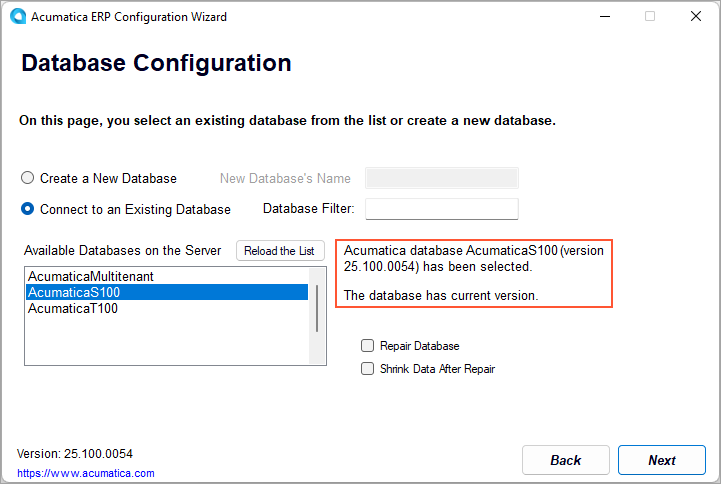Screen dimensions: 721x484
Task: Choose AcumaticaMultitenant from database list
Action: [x=90, y=276]
